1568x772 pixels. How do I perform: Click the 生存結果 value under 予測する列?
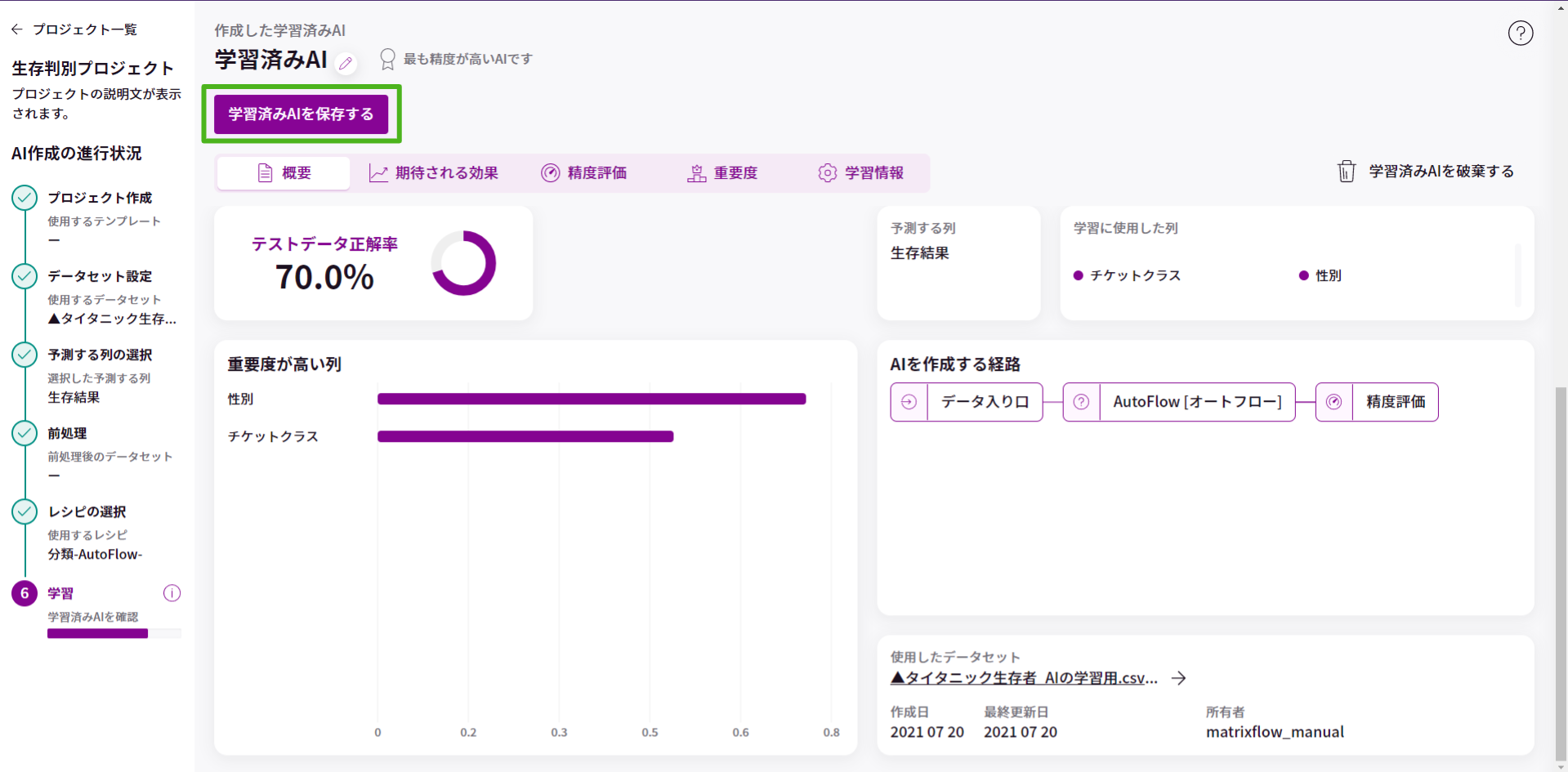tap(919, 253)
